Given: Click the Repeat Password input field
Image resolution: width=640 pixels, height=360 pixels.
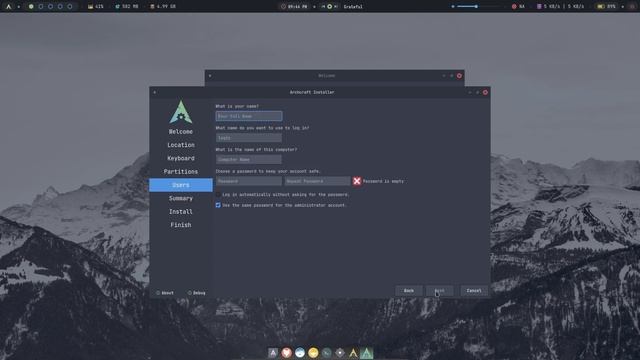Looking at the screenshot, I should point(318,181).
